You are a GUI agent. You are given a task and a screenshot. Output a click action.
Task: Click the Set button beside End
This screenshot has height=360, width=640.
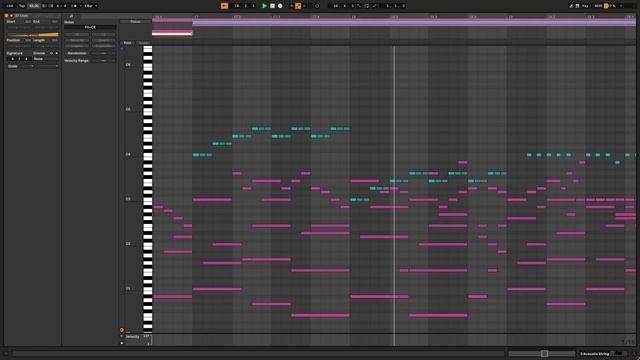[54, 21]
